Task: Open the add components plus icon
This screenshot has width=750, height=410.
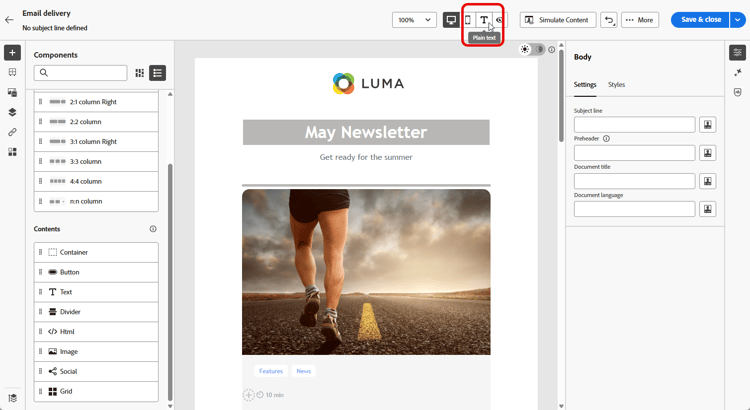Action: [x=12, y=53]
